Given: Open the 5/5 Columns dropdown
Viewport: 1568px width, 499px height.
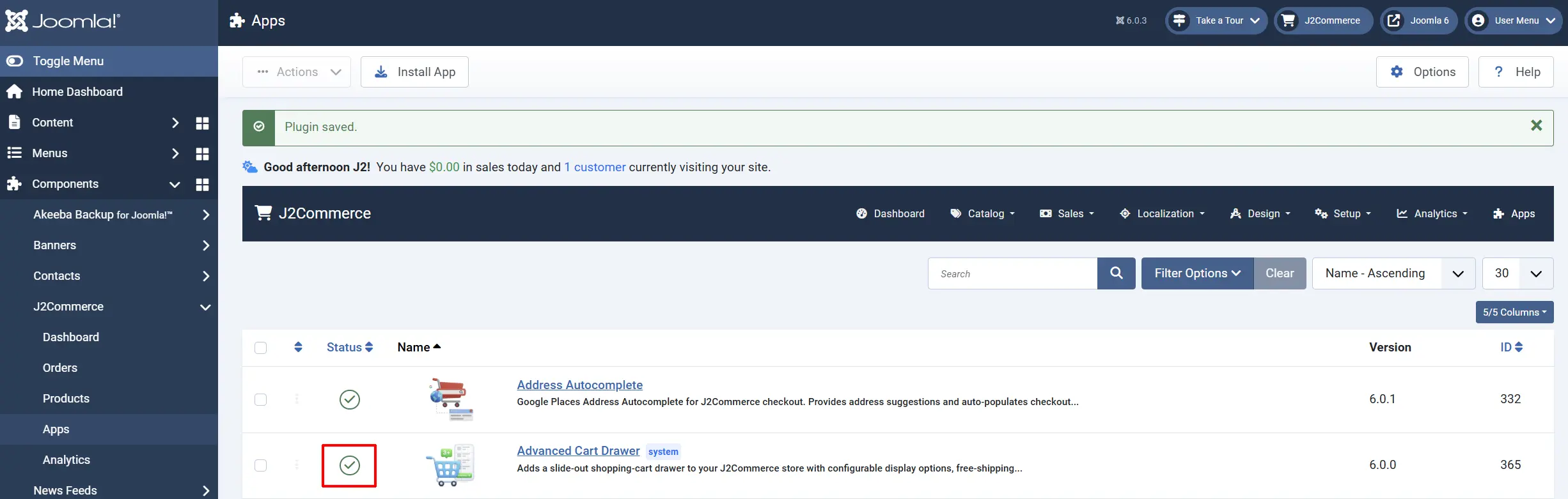Looking at the screenshot, I should (1514, 312).
